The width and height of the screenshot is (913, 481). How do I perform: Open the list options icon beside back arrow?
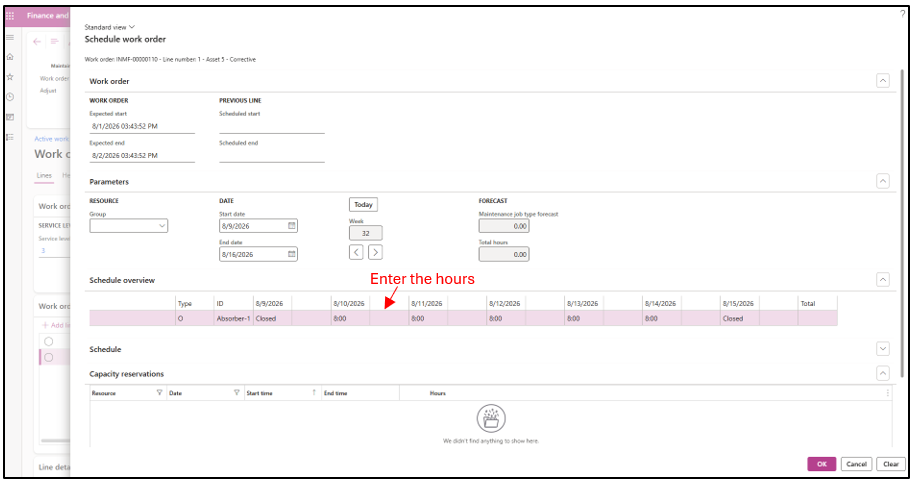click(x=54, y=41)
